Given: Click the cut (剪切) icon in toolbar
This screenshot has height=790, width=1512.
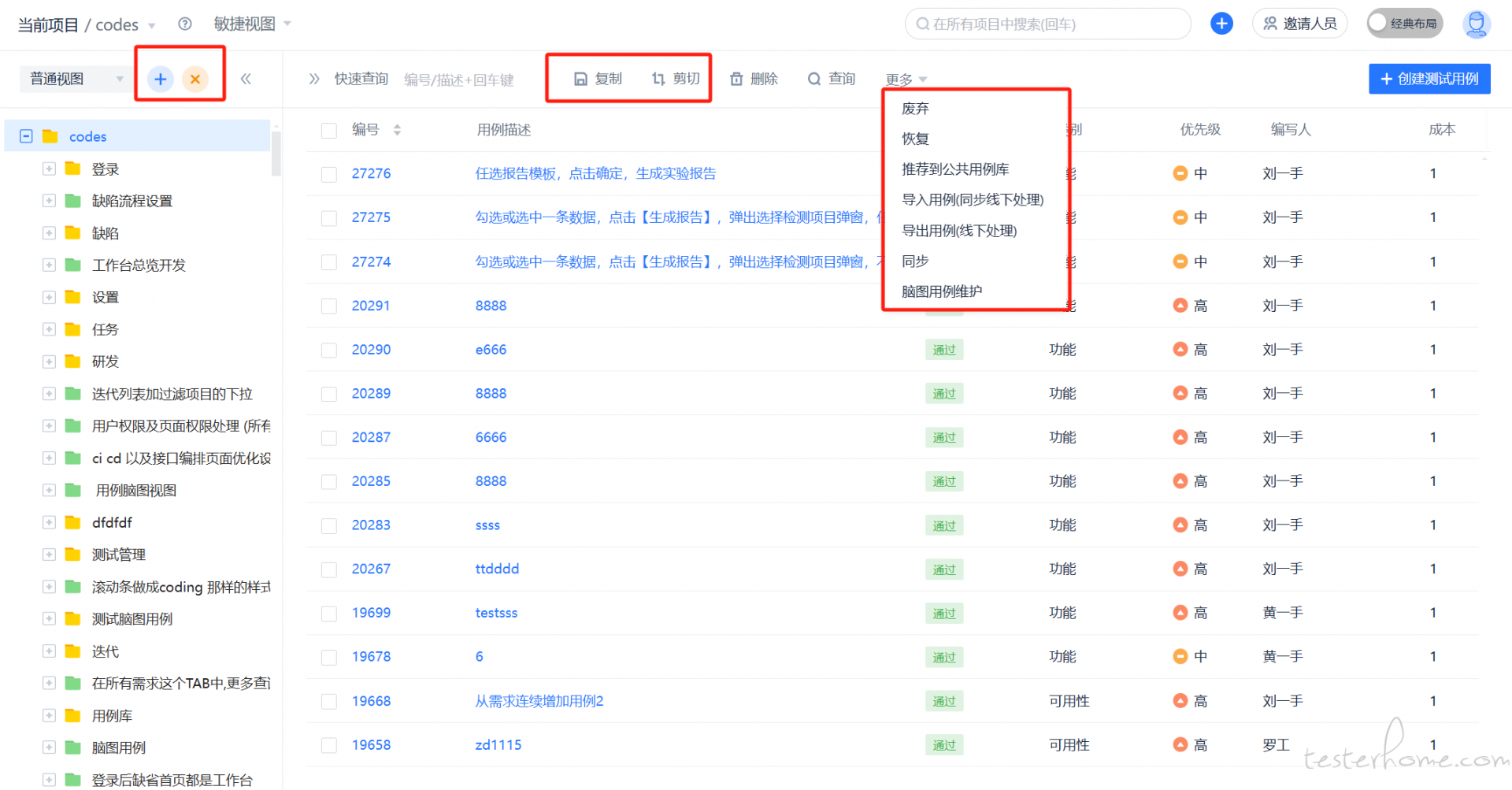Looking at the screenshot, I should pyautogui.click(x=658, y=79).
